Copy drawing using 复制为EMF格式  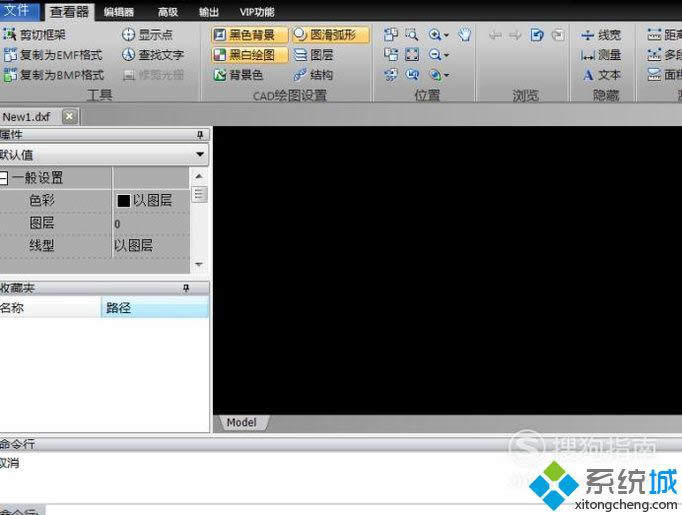(53, 55)
